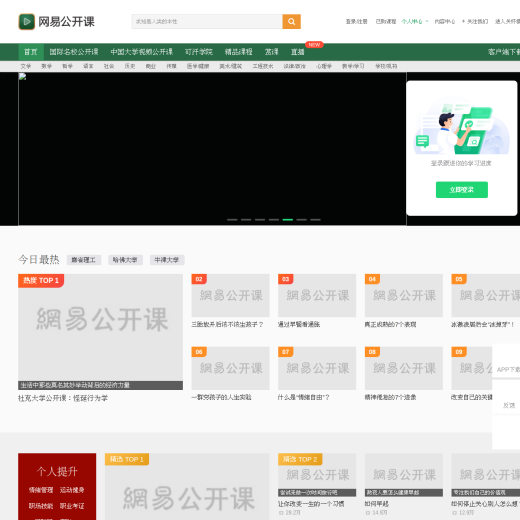Open hot course thumbnail numbered 03

317,295
